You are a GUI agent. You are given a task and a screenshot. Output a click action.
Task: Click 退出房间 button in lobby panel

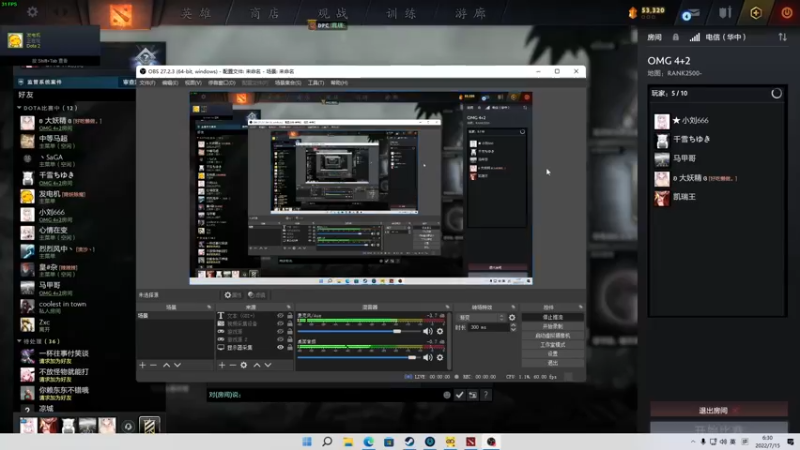tap(718, 410)
